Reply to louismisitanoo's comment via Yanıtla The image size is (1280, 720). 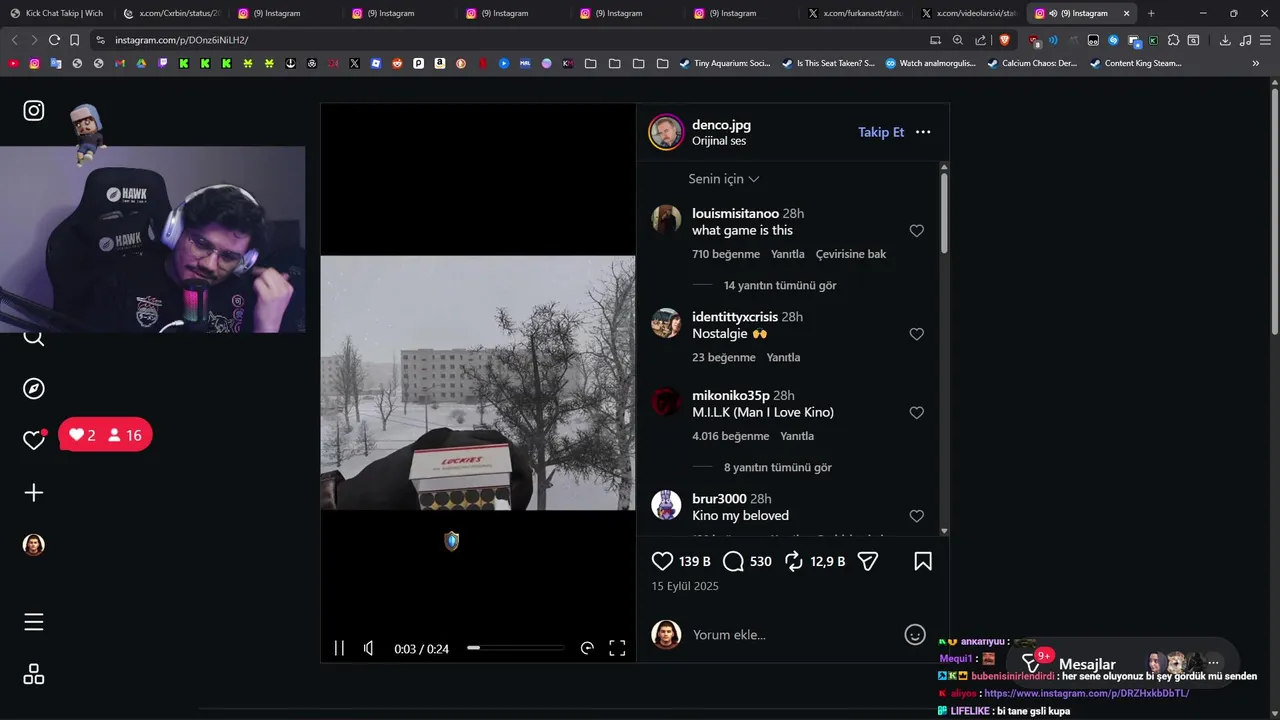(x=788, y=254)
